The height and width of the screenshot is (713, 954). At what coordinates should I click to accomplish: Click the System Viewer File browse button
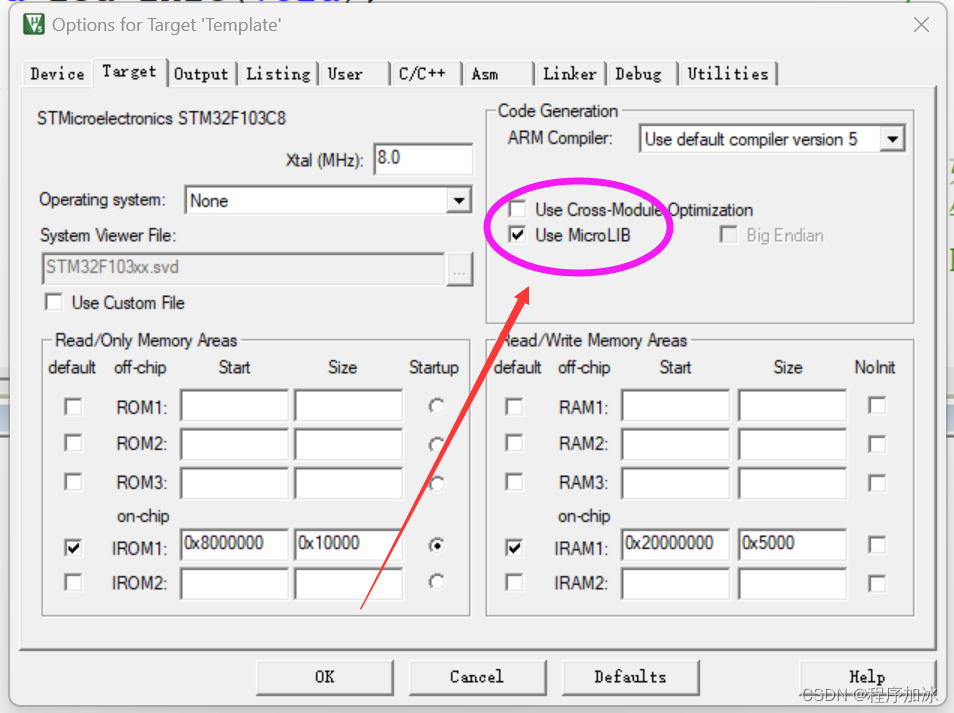tap(459, 269)
